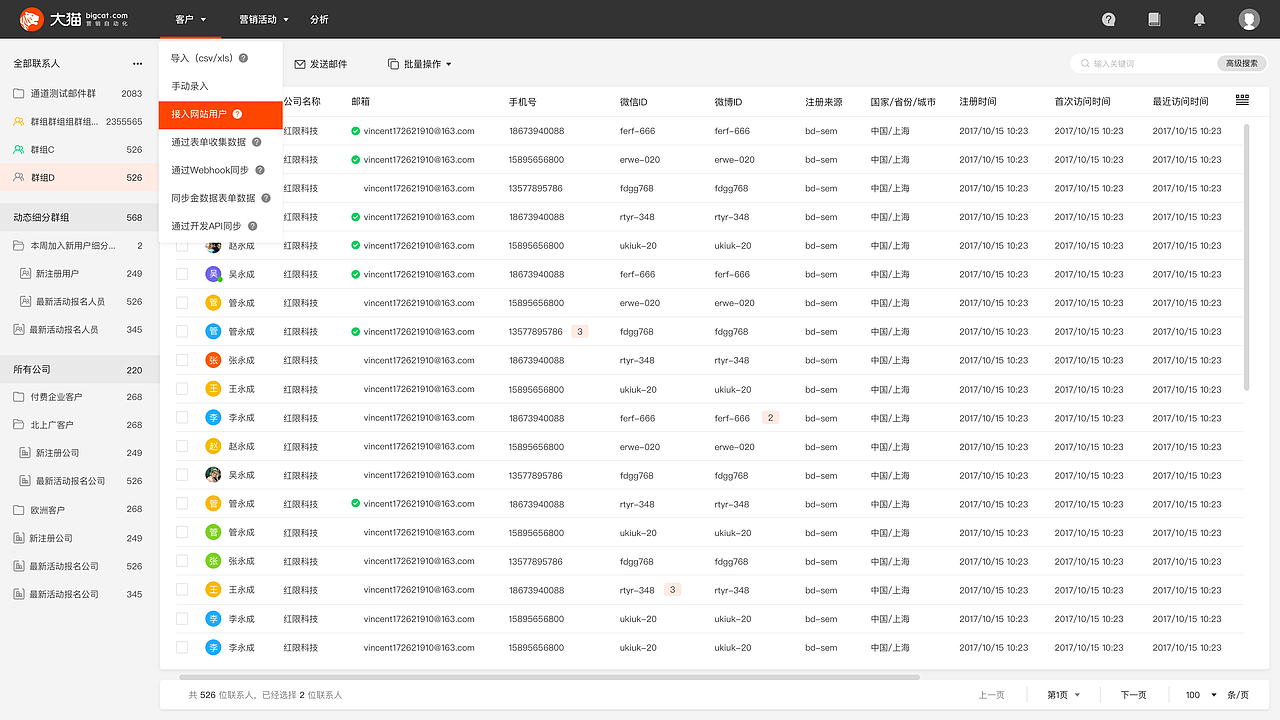The width and height of the screenshot is (1280, 720).
Task: Open the documentation book icon in top bar
Action: click(1154, 19)
